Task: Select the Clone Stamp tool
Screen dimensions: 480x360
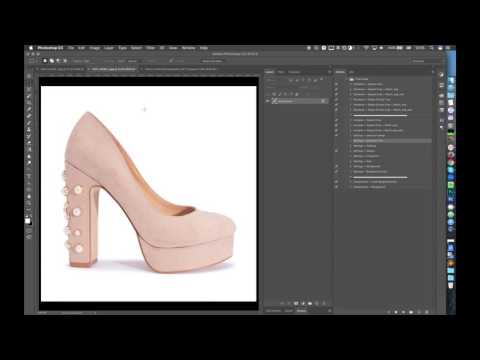Action: [x=29, y=129]
